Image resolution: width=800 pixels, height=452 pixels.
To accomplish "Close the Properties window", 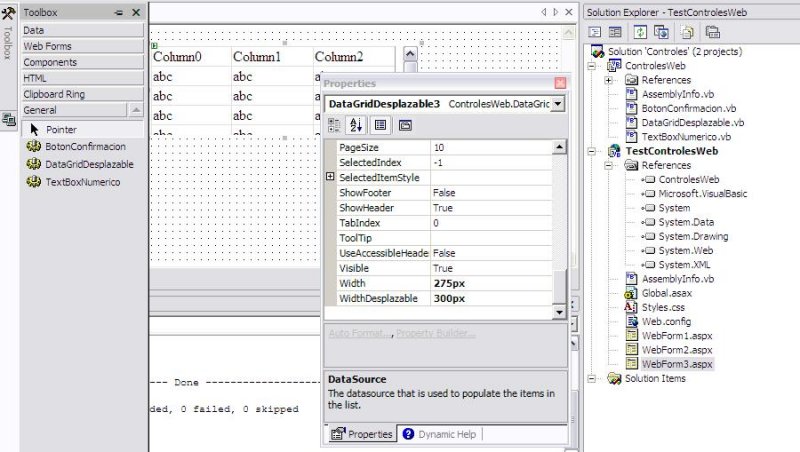I will click(560, 83).
